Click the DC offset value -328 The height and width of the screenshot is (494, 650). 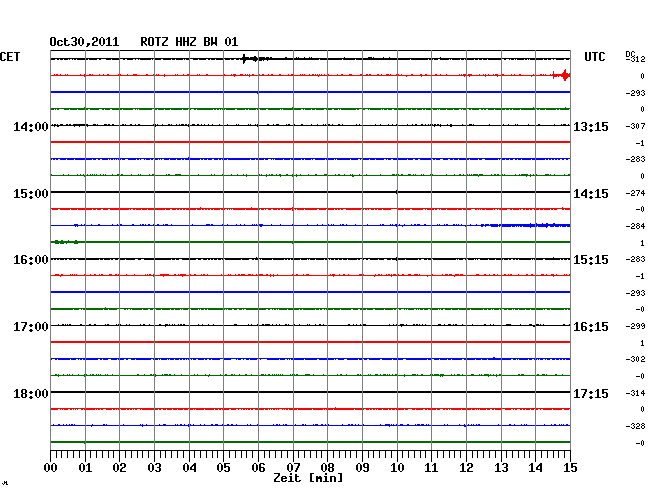click(636, 426)
